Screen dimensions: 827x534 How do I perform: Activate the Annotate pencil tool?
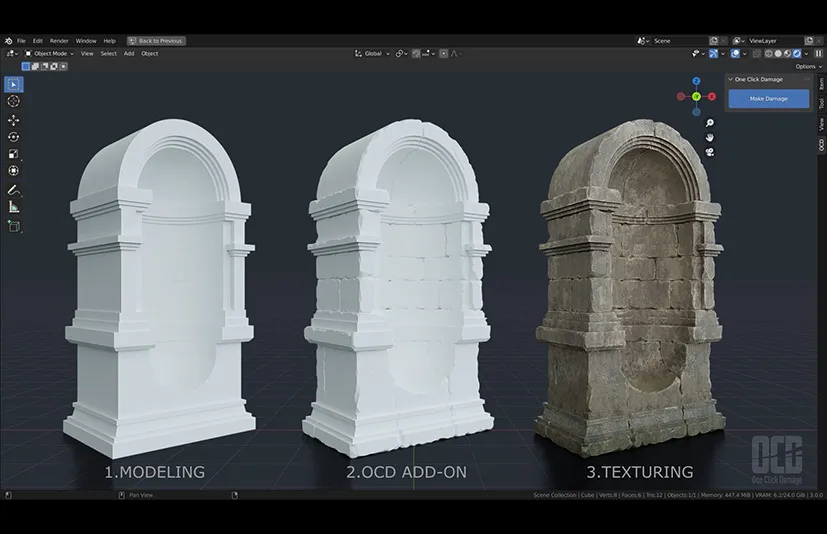(x=14, y=189)
